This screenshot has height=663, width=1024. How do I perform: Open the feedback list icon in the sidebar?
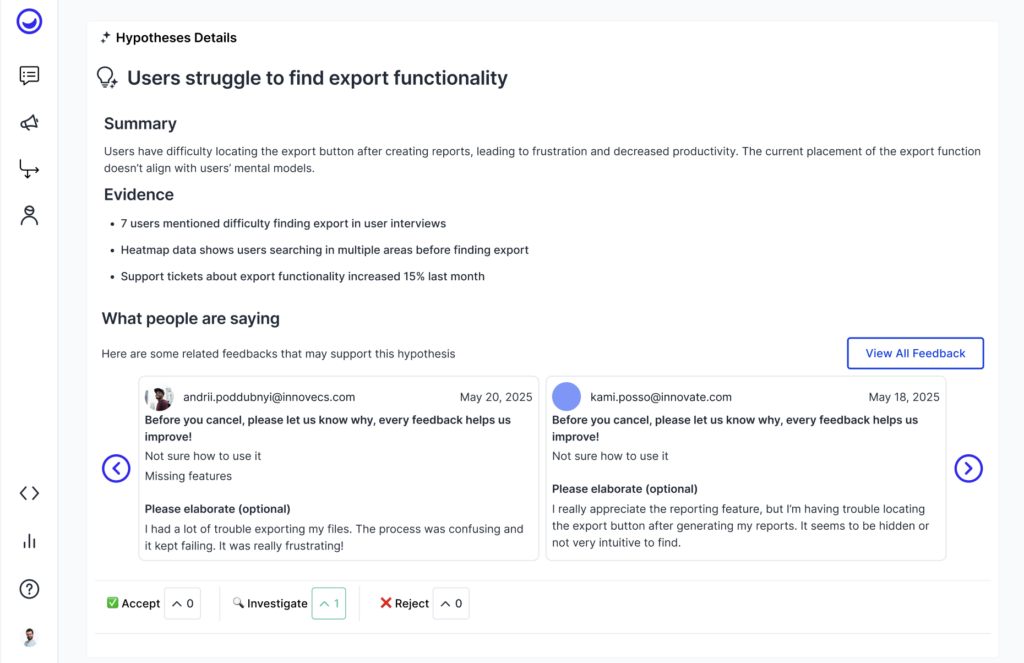(x=30, y=75)
